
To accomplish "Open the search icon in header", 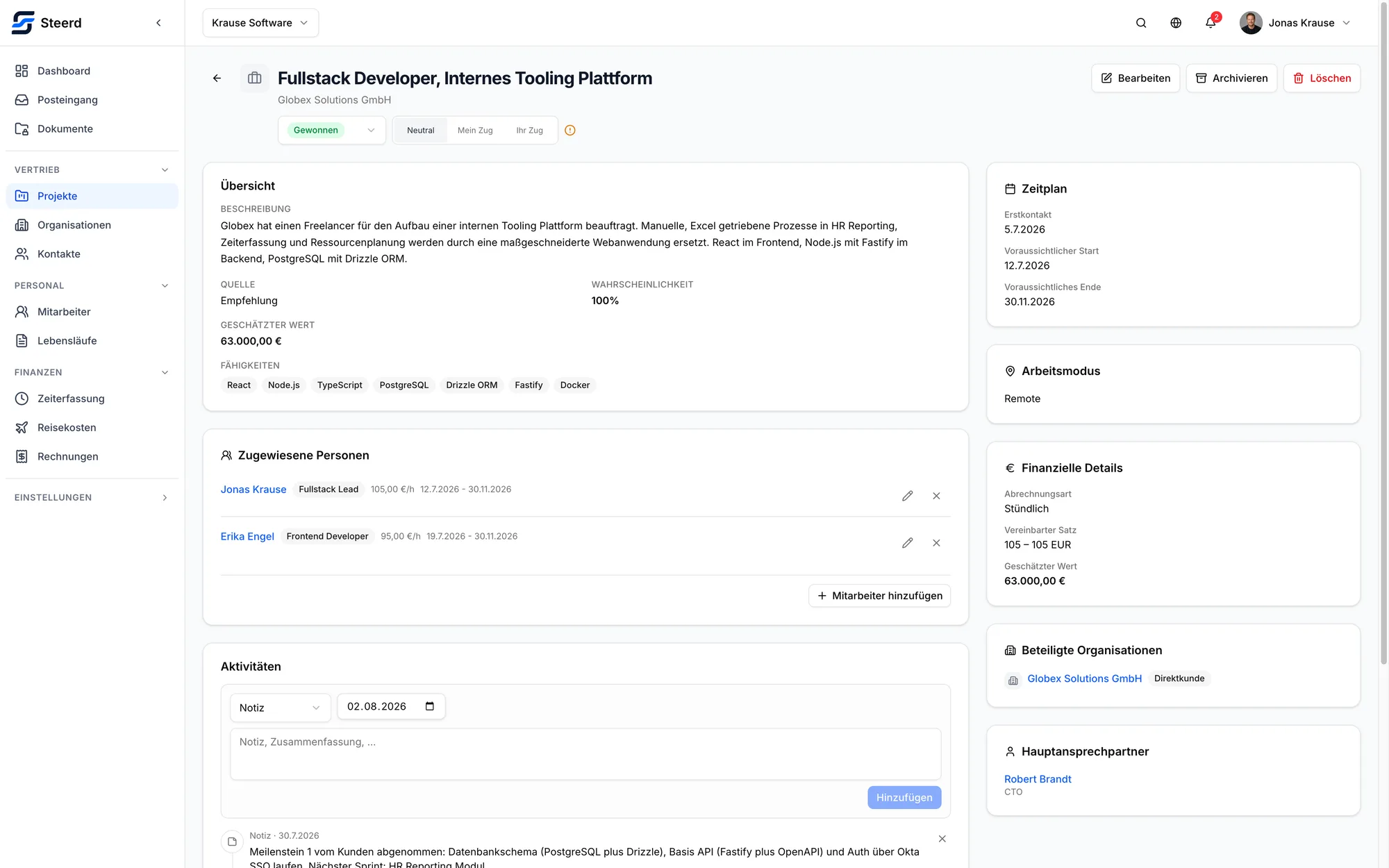I will click(x=1141, y=23).
